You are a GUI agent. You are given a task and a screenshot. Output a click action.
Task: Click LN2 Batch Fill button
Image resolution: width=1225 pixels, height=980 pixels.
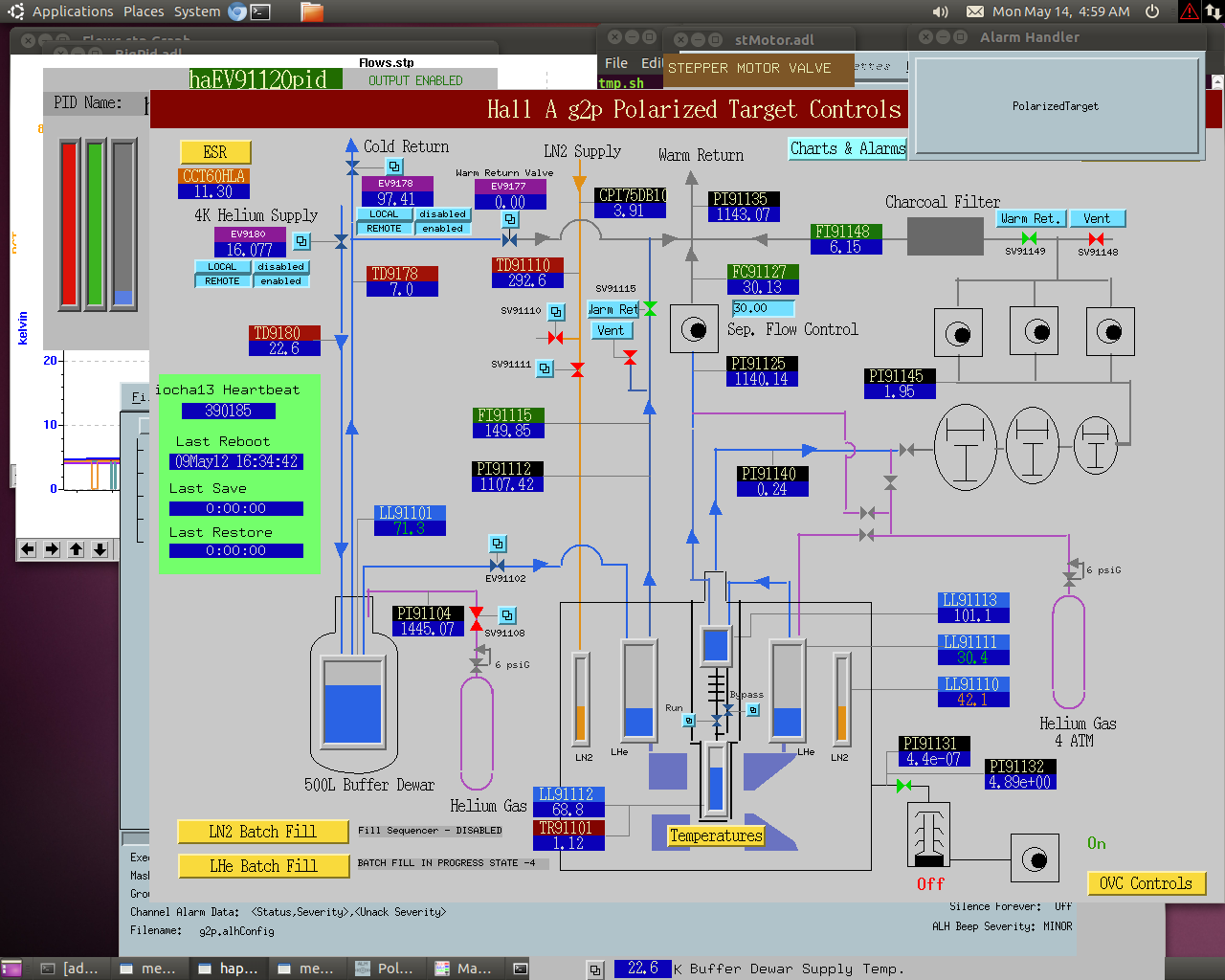point(262,832)
